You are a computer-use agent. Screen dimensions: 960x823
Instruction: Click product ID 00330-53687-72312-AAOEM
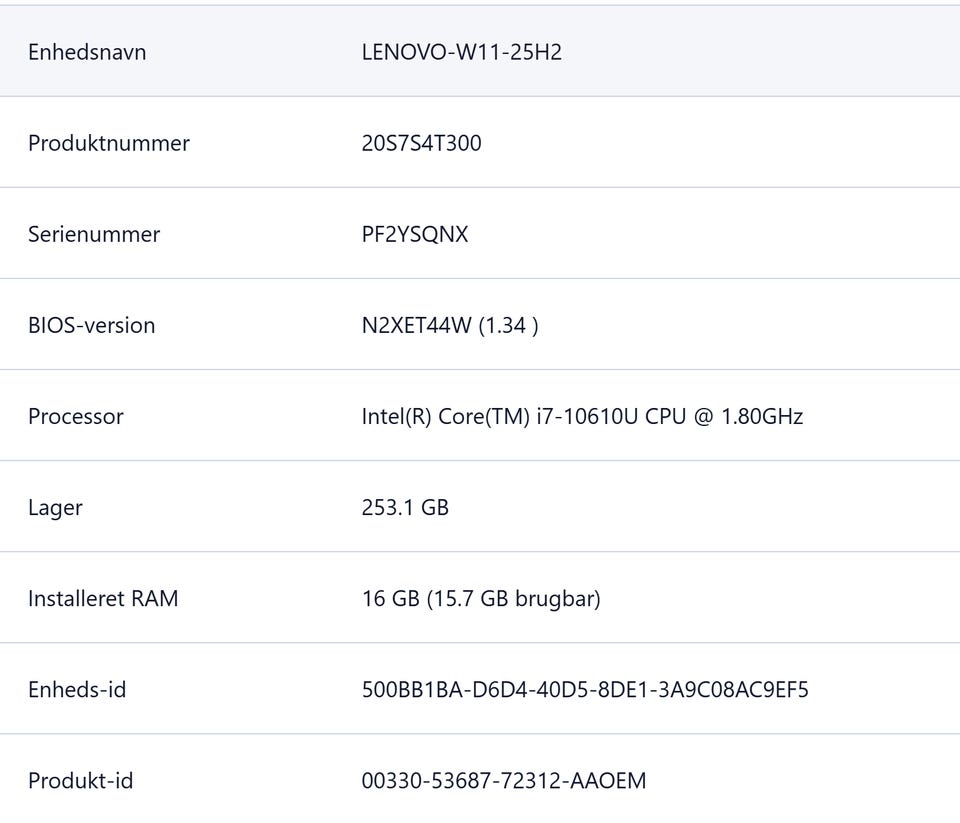coord(504,781)
